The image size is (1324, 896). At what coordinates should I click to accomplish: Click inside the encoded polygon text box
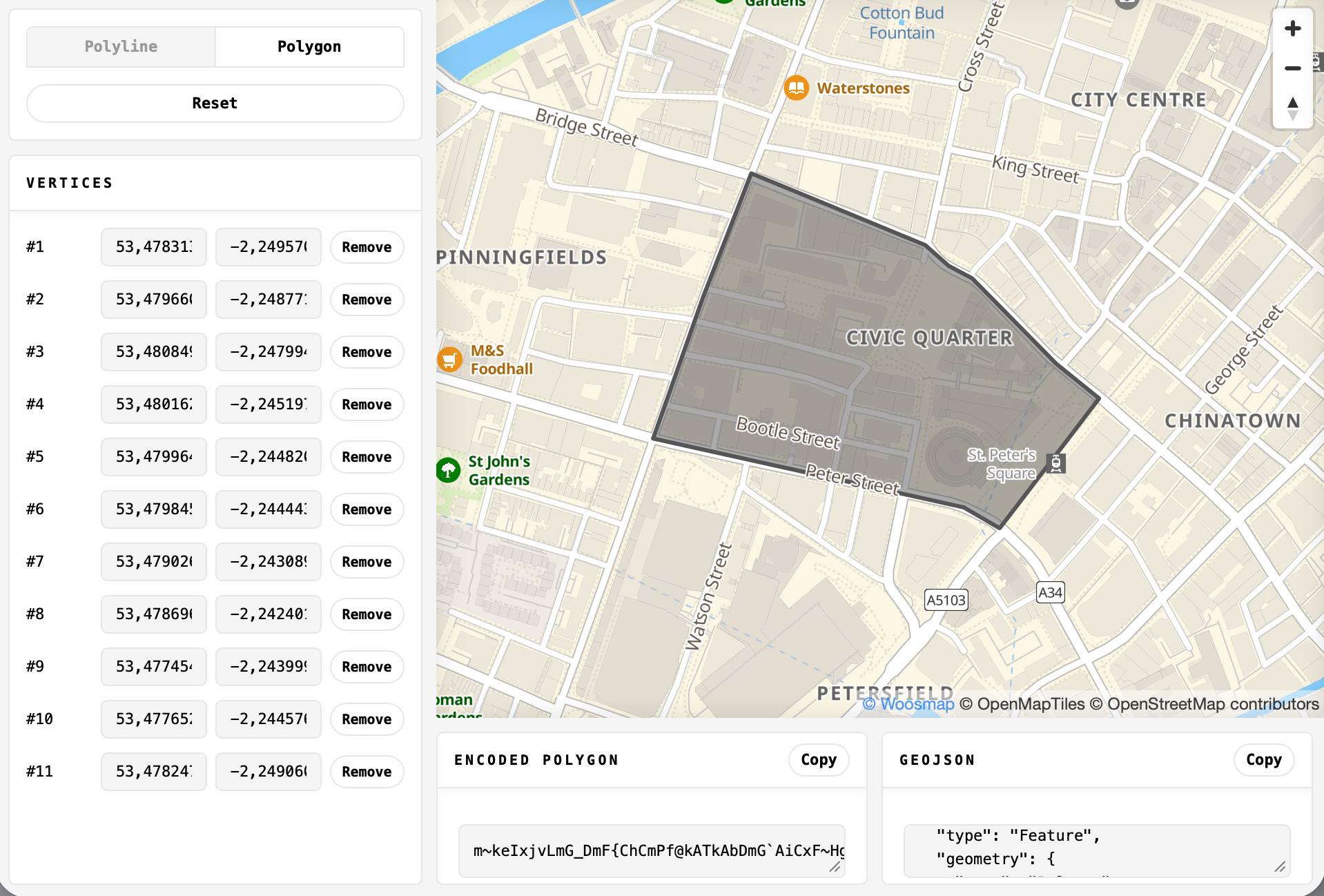click(652, 850)
